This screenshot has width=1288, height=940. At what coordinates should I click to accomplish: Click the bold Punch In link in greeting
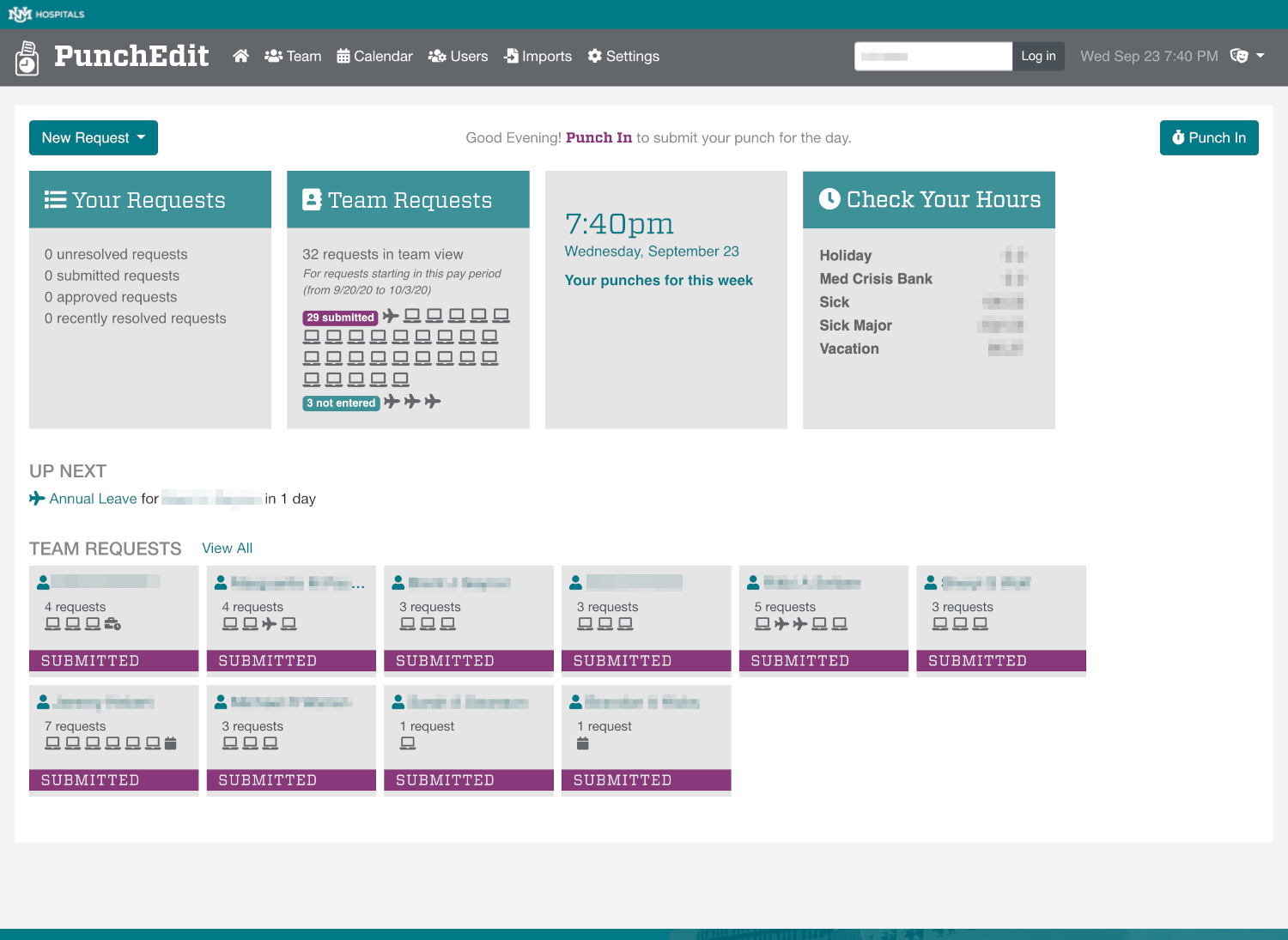coord(598,137)
